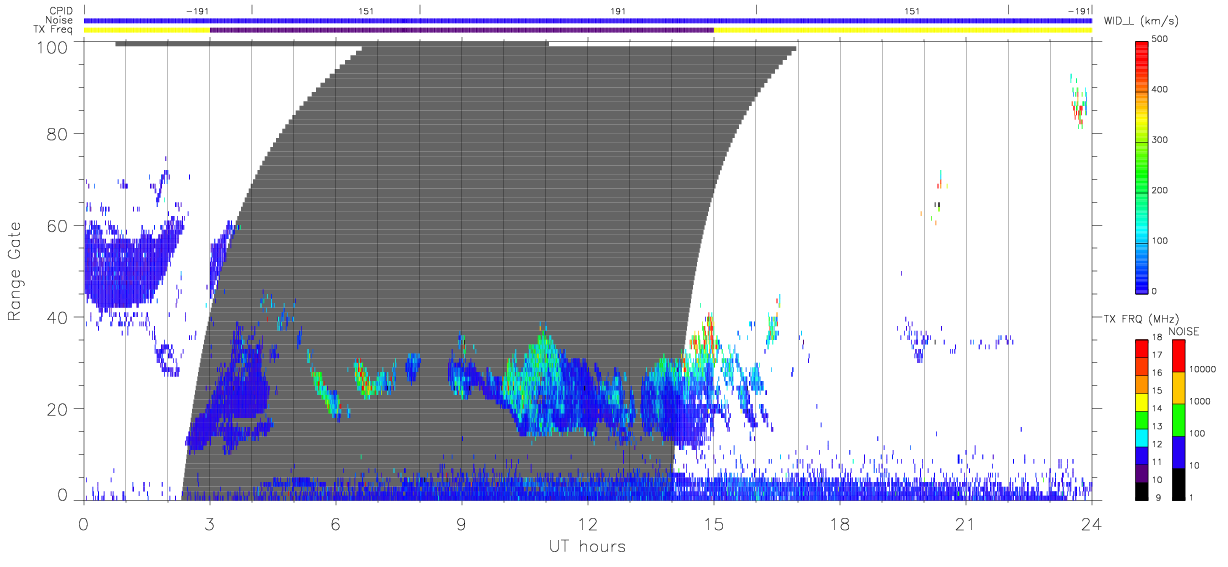Click the 3 tick on the UT hours axis

[x=210, y=524]
